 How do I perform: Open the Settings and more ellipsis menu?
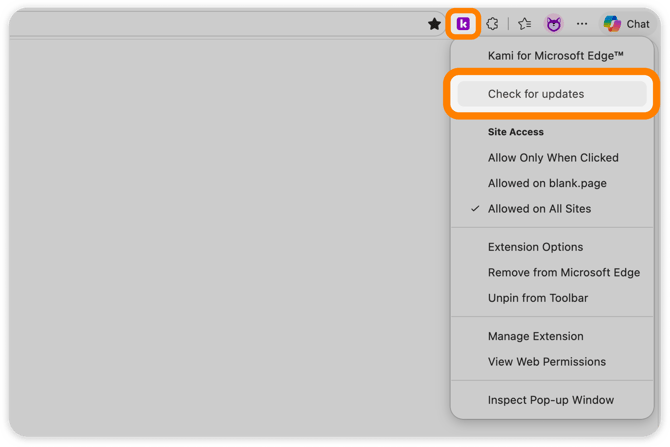point(582,24)
